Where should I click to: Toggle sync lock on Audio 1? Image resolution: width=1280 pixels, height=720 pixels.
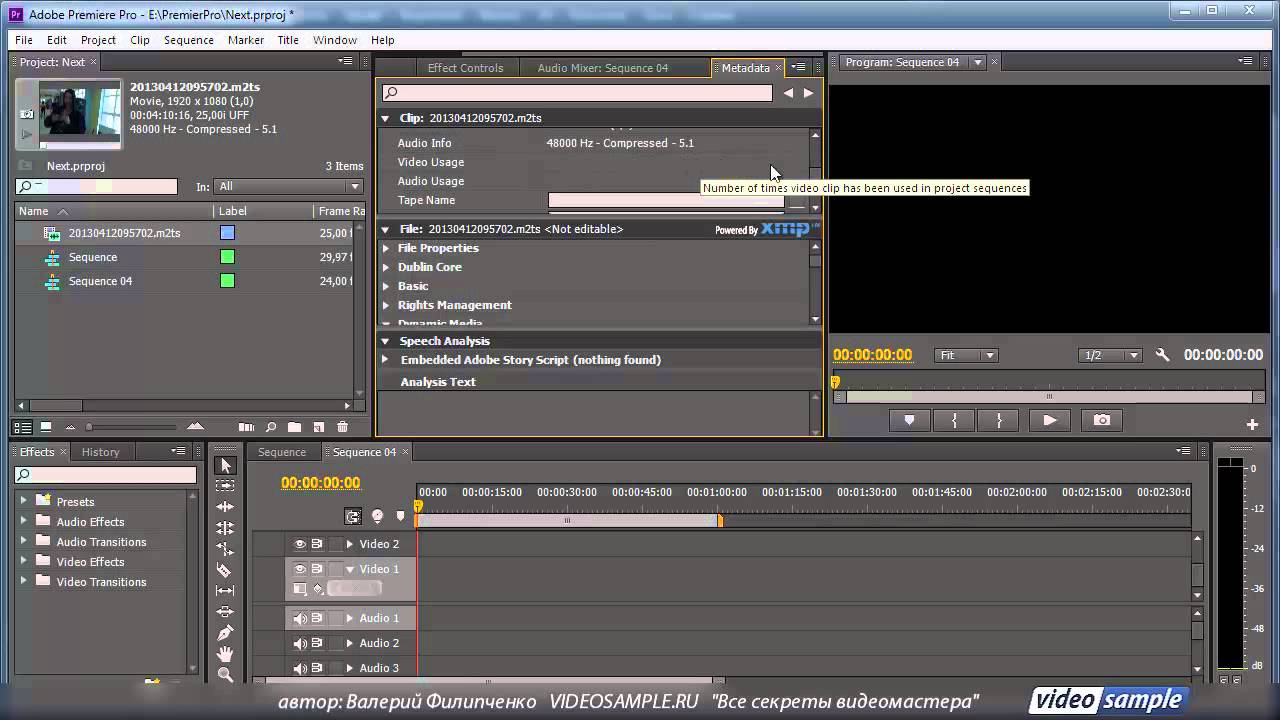317,618
